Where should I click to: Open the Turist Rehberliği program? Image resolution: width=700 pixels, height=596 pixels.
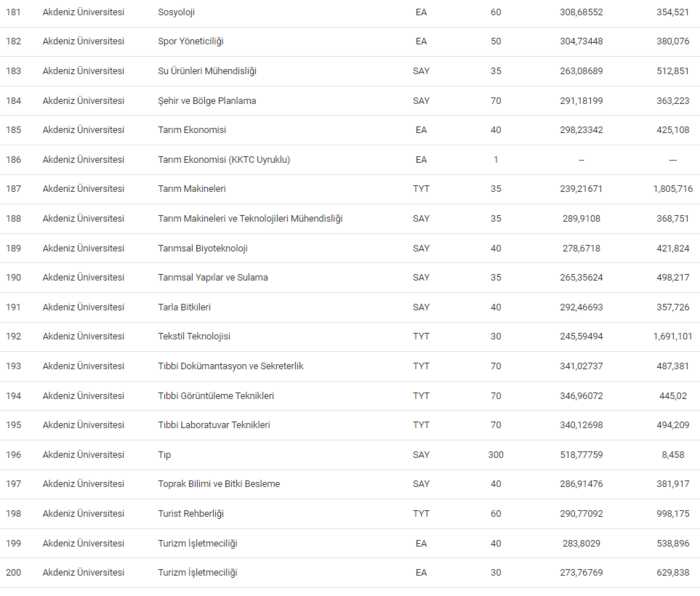pos(193,513)
